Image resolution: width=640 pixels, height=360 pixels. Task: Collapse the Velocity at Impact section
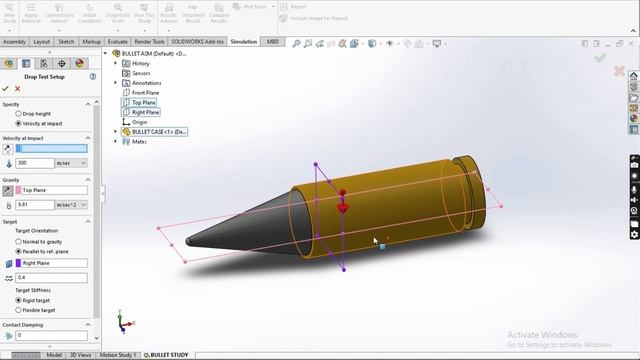pyautogui.click(x=88, y=138)
